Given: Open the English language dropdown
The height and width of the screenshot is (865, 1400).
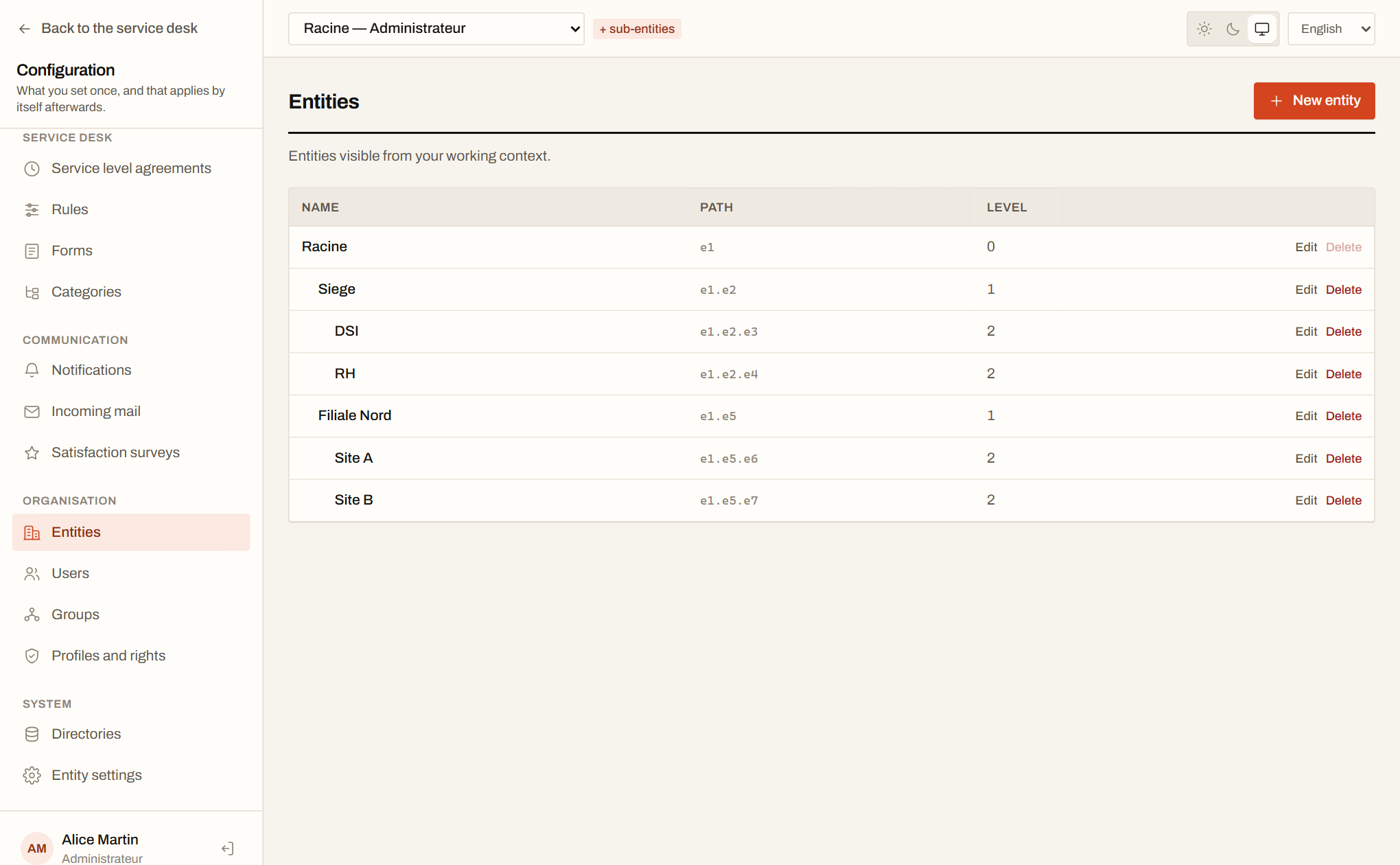Looking at the screenshot, I should tap(1331, 29).
